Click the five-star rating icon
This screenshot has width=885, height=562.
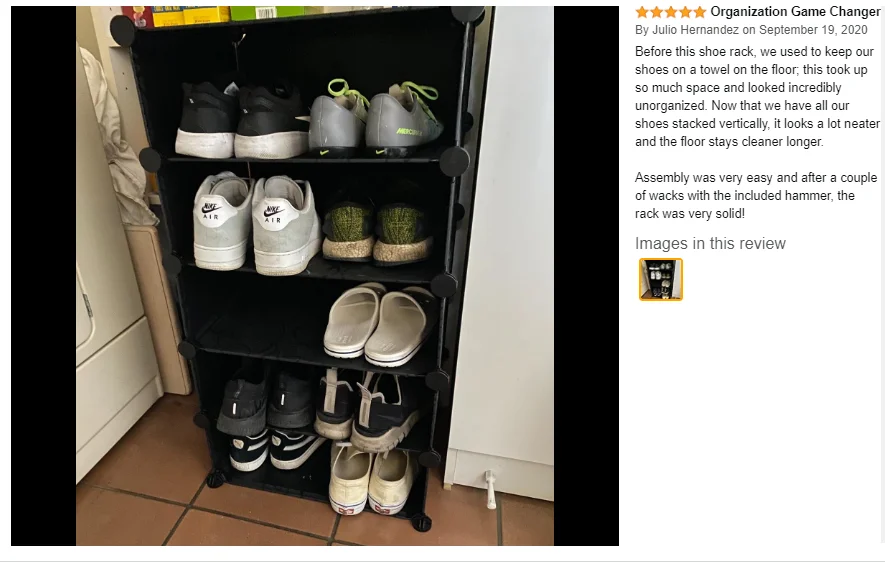click(671, 12)
